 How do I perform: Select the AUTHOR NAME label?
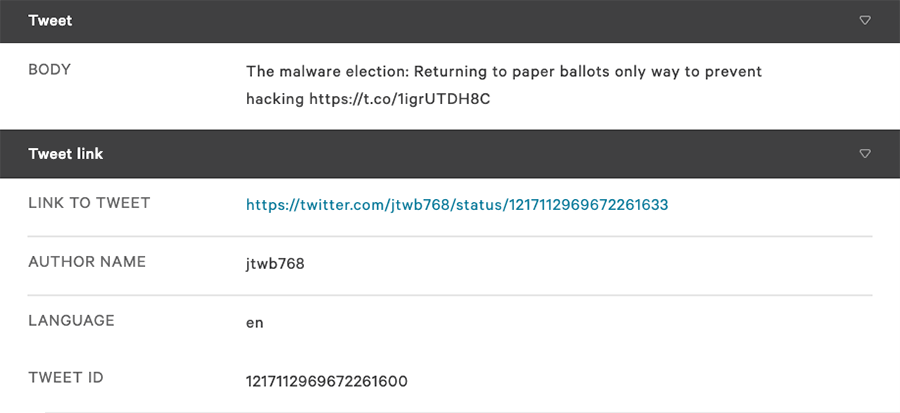[x=87, y=262]
